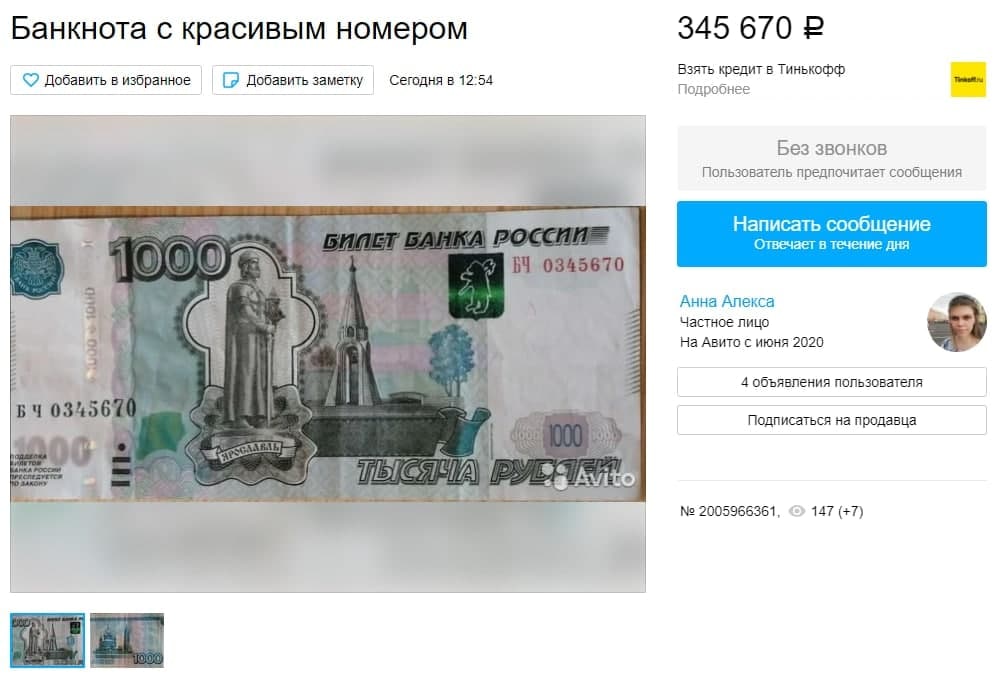
Task: Click the Avito watermark on the photo
Action: pyautogui.click(x=593, y=478)
